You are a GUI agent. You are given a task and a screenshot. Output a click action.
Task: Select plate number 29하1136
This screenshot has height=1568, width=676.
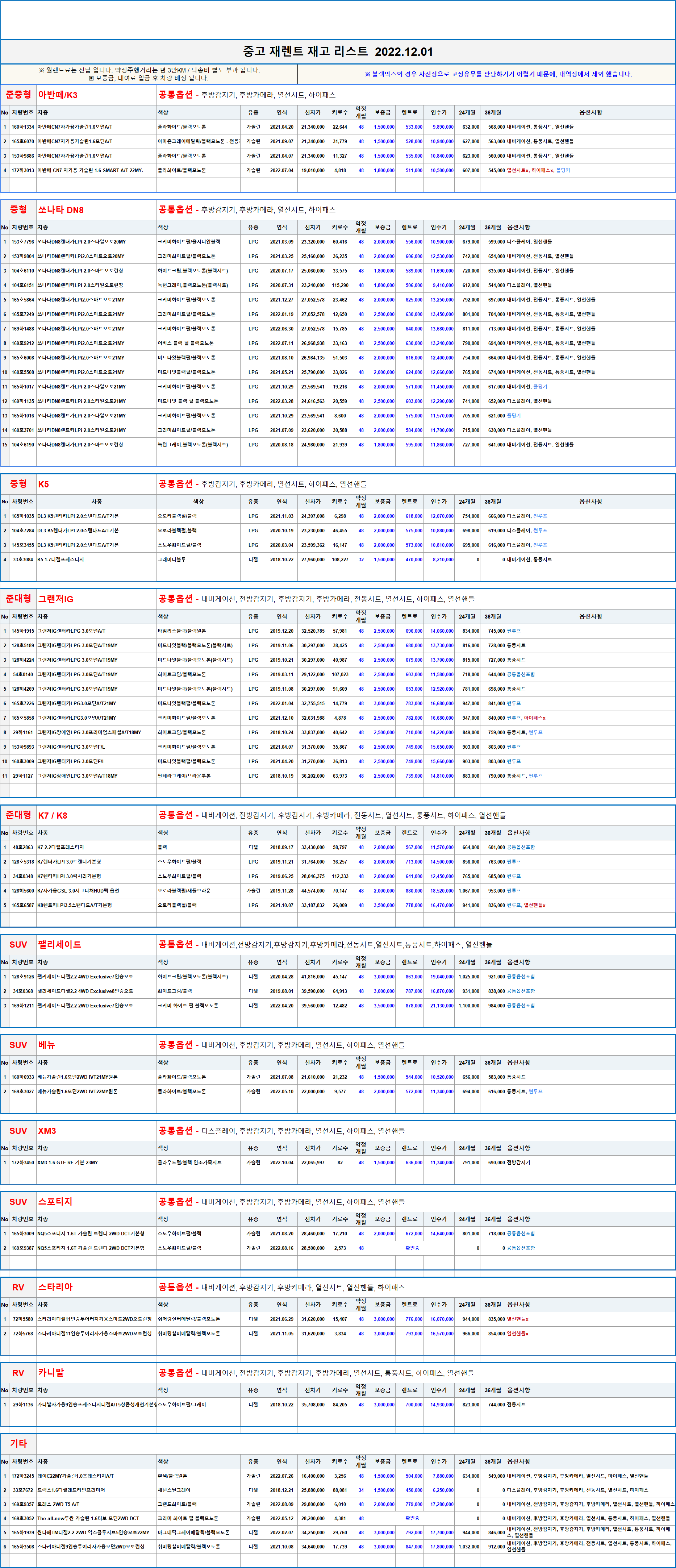(x=22, y=1405)
